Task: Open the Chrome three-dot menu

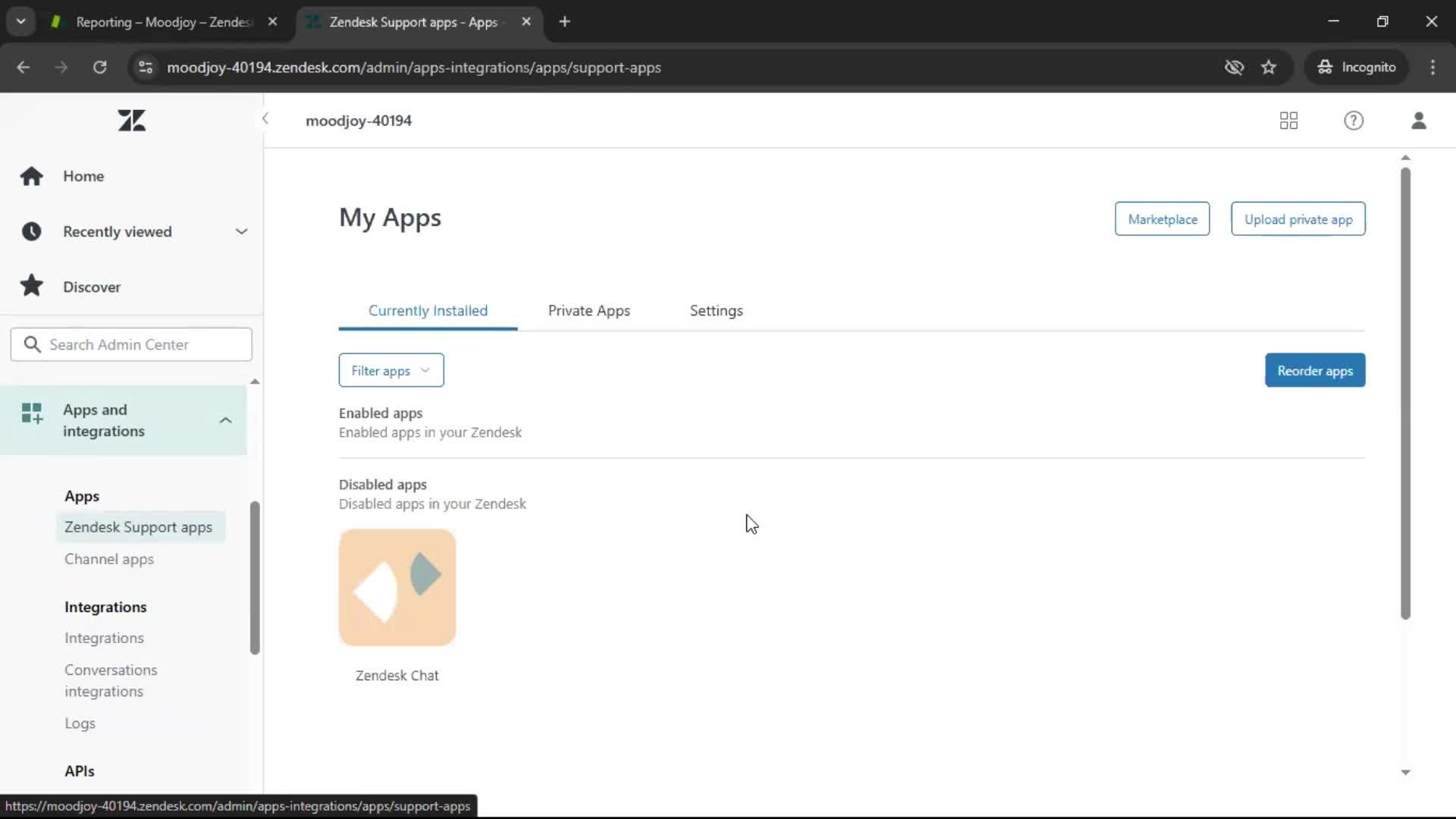Action: pyautogui.click(x=1432, y=67)
